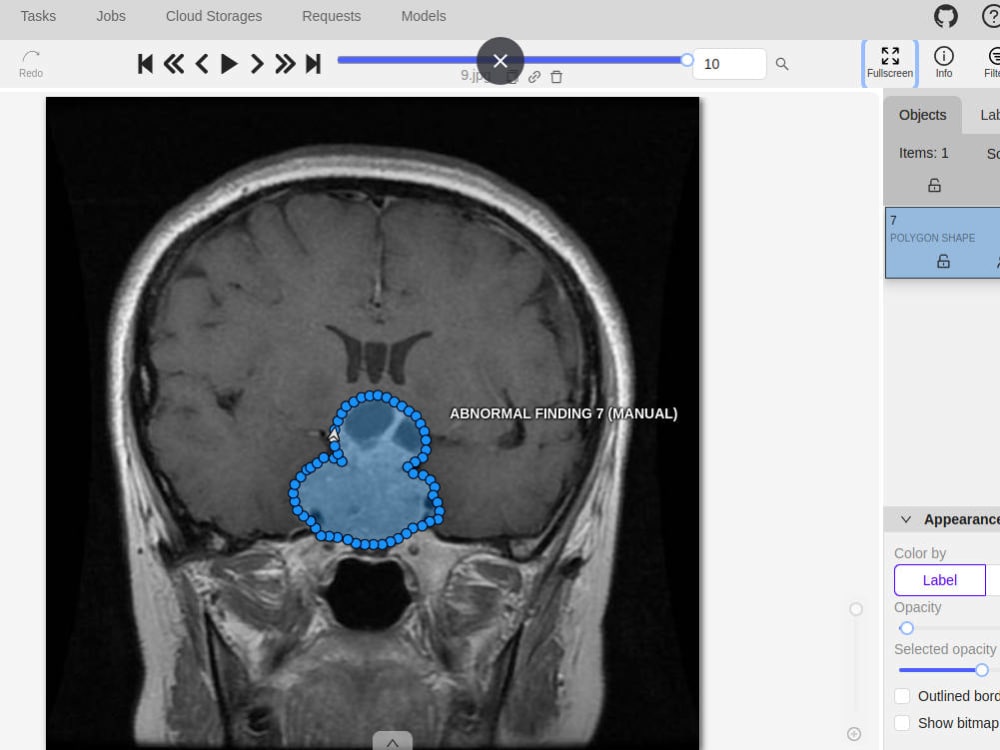Adjust the Selected opacity slider
This screenshot has height=750, width=1000.
(982, 670)
